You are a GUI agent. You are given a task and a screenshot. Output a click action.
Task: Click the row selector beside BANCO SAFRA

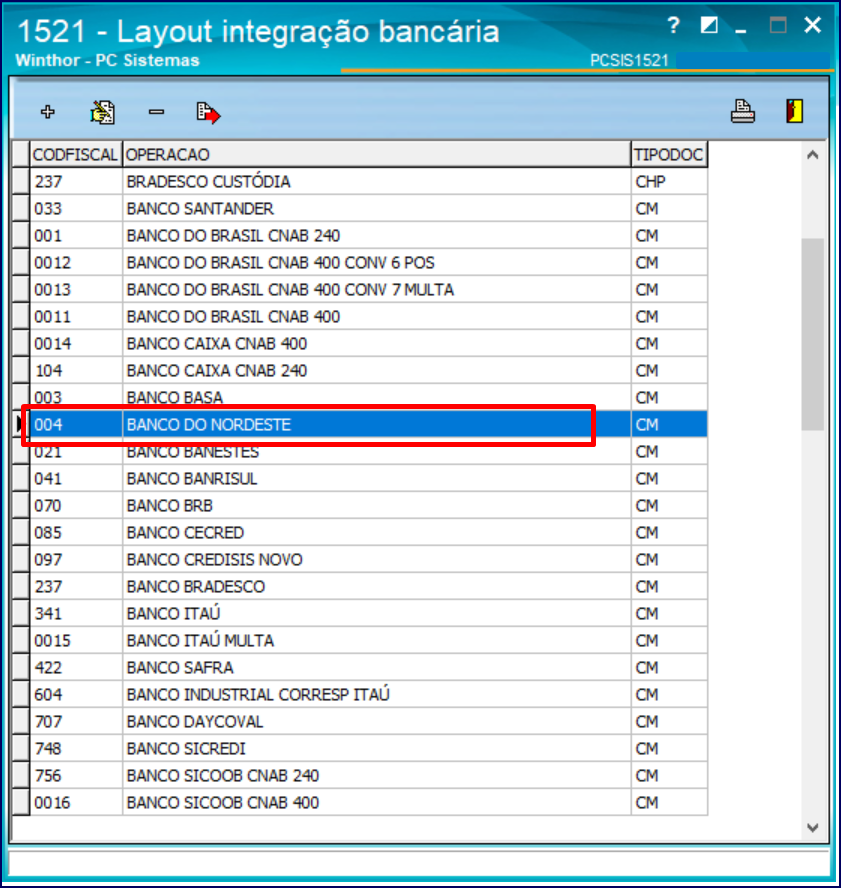coord(21,668)
